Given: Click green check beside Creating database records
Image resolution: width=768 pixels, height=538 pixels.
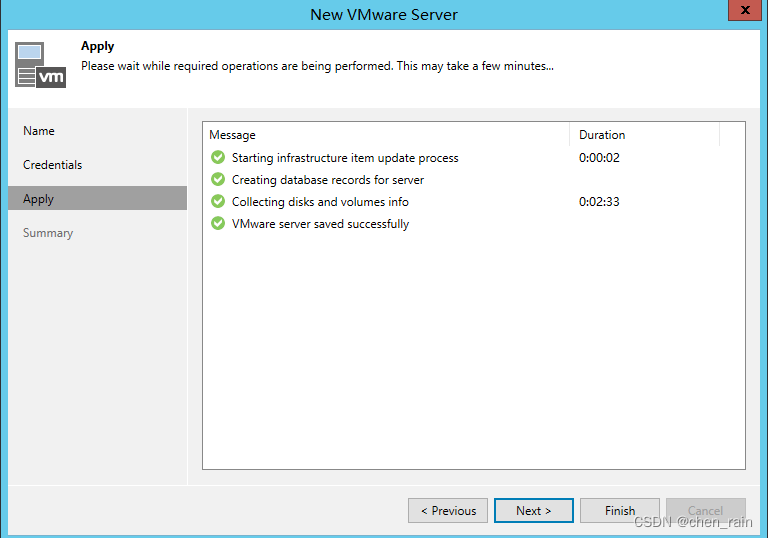Looking at the screenshot, I should (218, 179).
